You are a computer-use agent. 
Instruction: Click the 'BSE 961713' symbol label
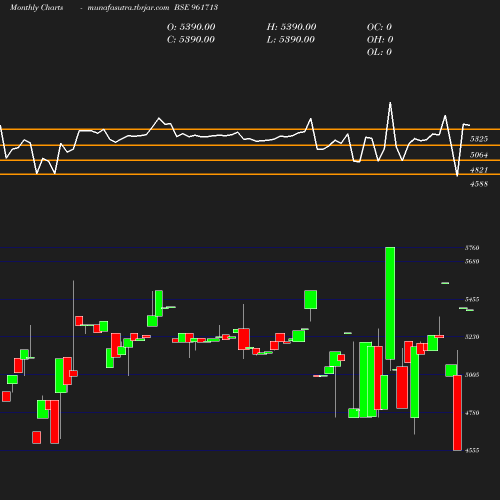coord(196,7)
